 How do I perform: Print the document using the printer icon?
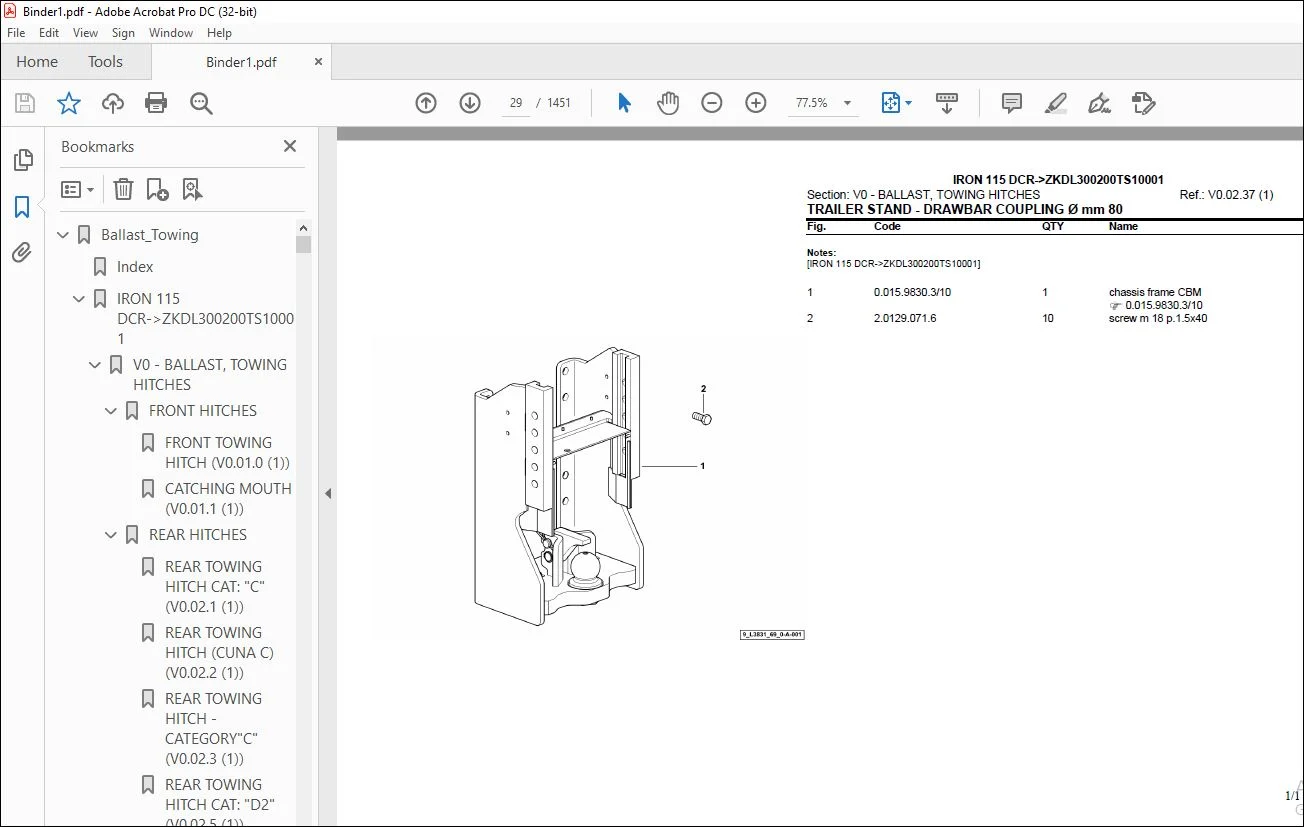156,103
